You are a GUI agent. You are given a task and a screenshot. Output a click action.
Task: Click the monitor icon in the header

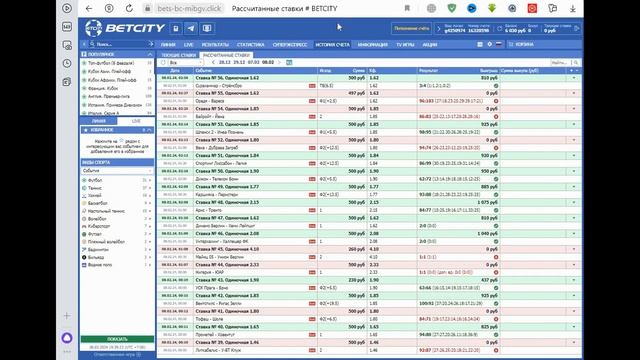[207, 28]
